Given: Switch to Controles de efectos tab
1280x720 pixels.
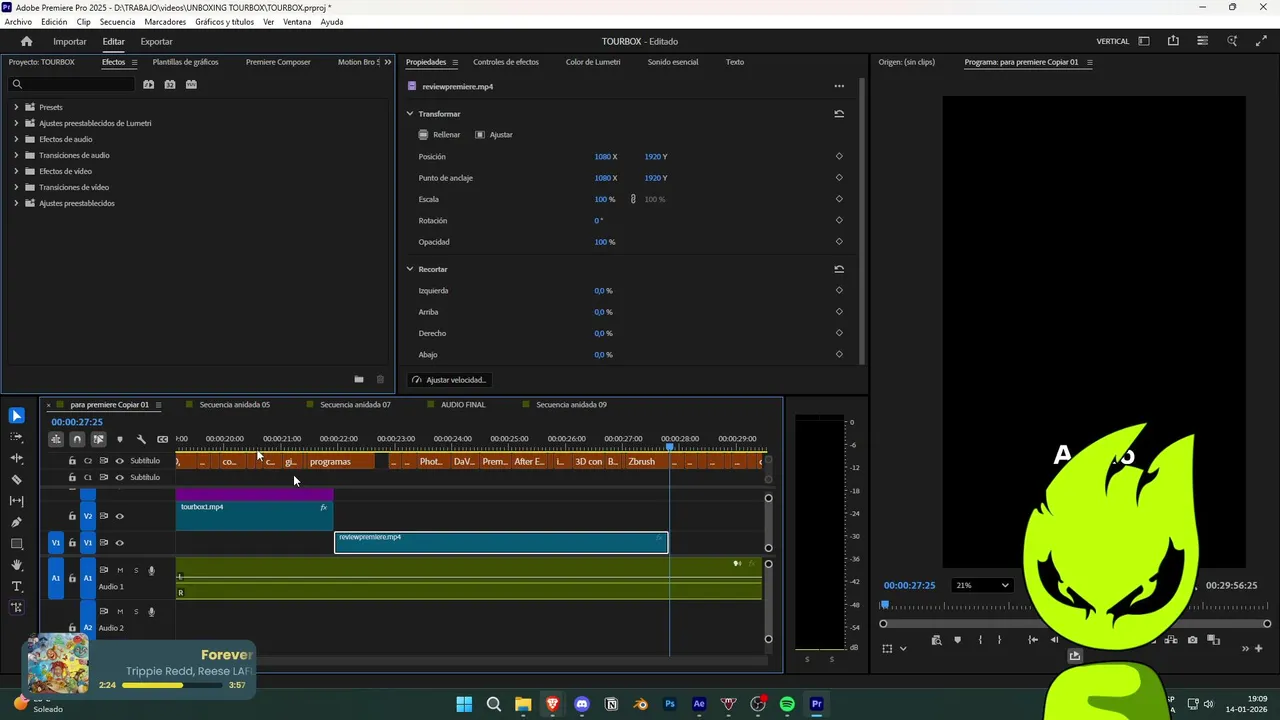Looking at the screenshot, I should [506, 62].
